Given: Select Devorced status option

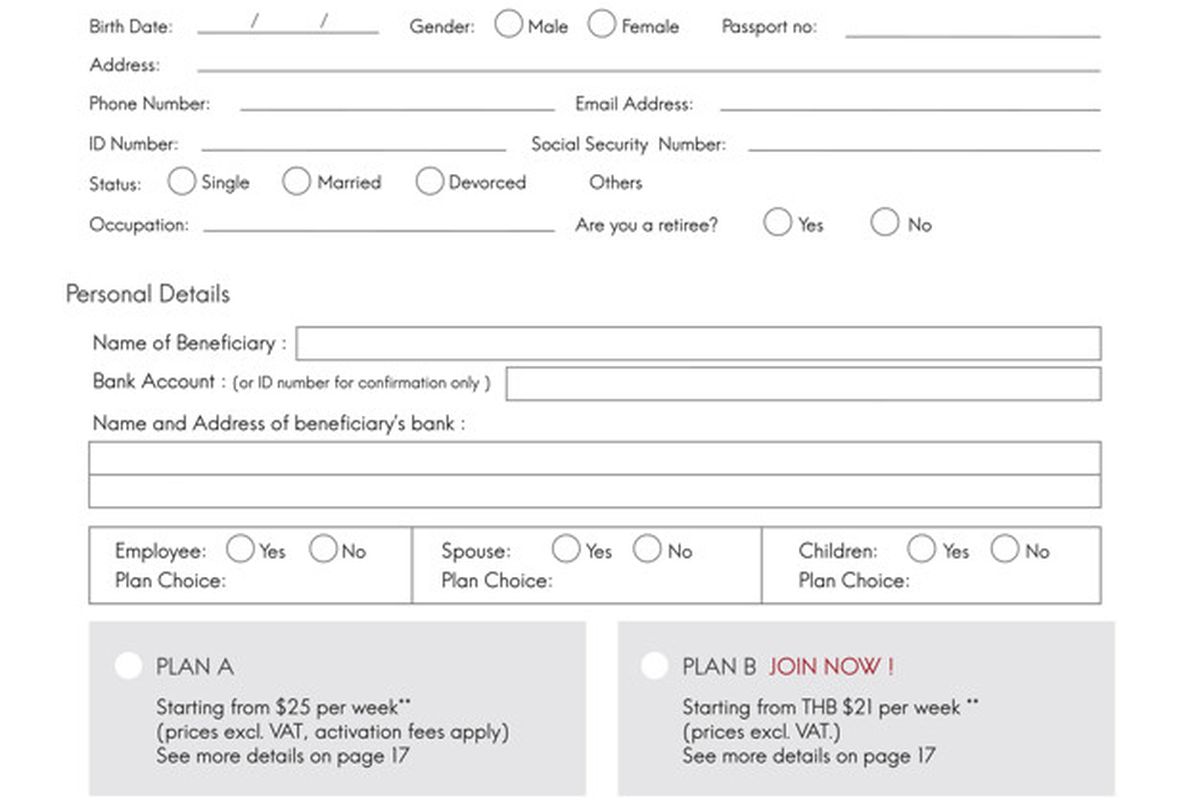Looking at the screenshot, I should (429, 182).
